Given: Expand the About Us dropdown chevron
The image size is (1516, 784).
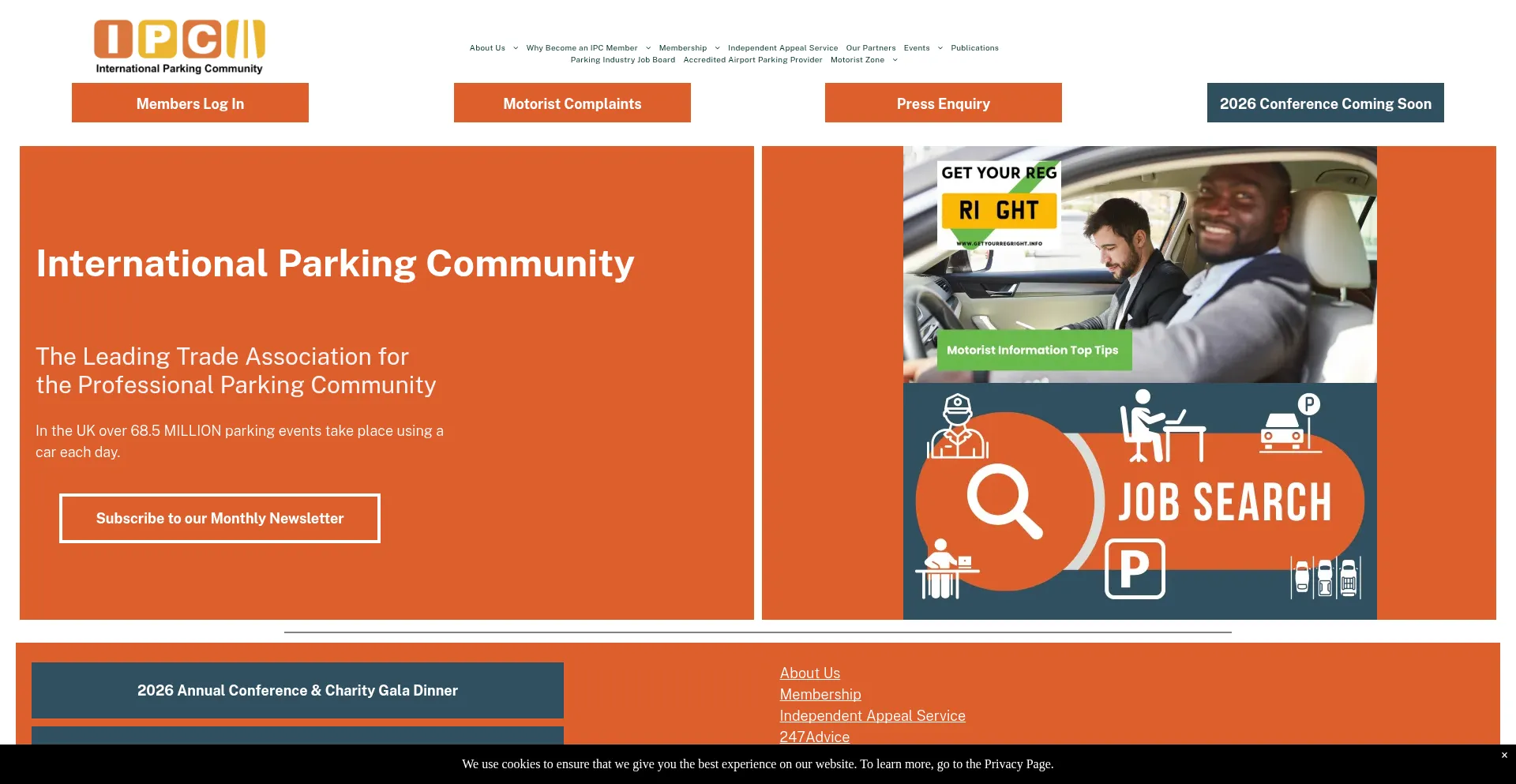Looking at the screenshot, I should [x=516, y=48].
